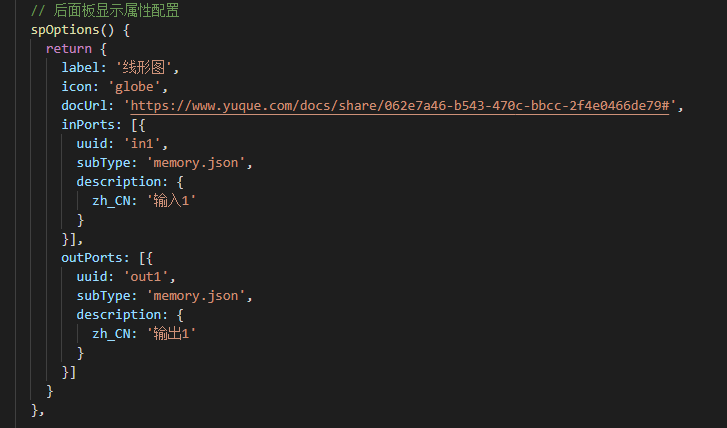Click the '输入1' string value
Screen dimensions: 727x428
pos(170,201)
